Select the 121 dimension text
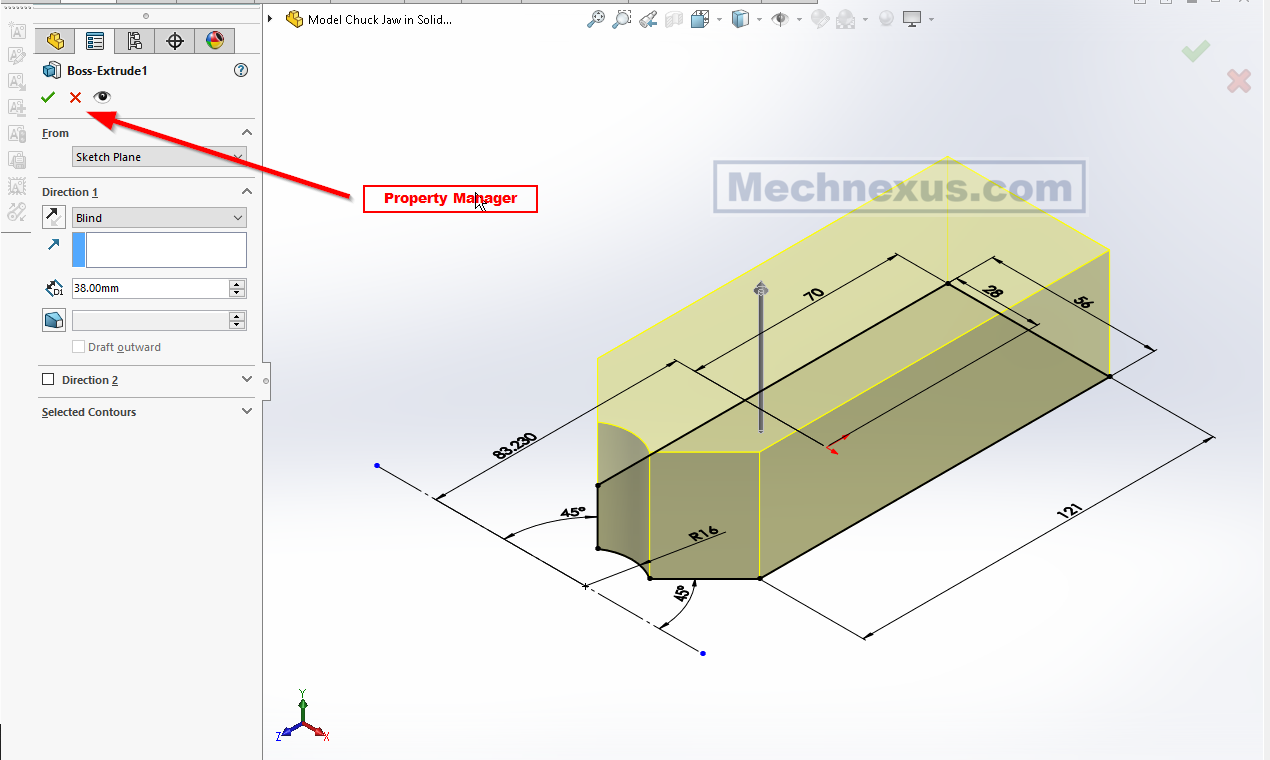The image size is (1270, 760). point(1069,510)
